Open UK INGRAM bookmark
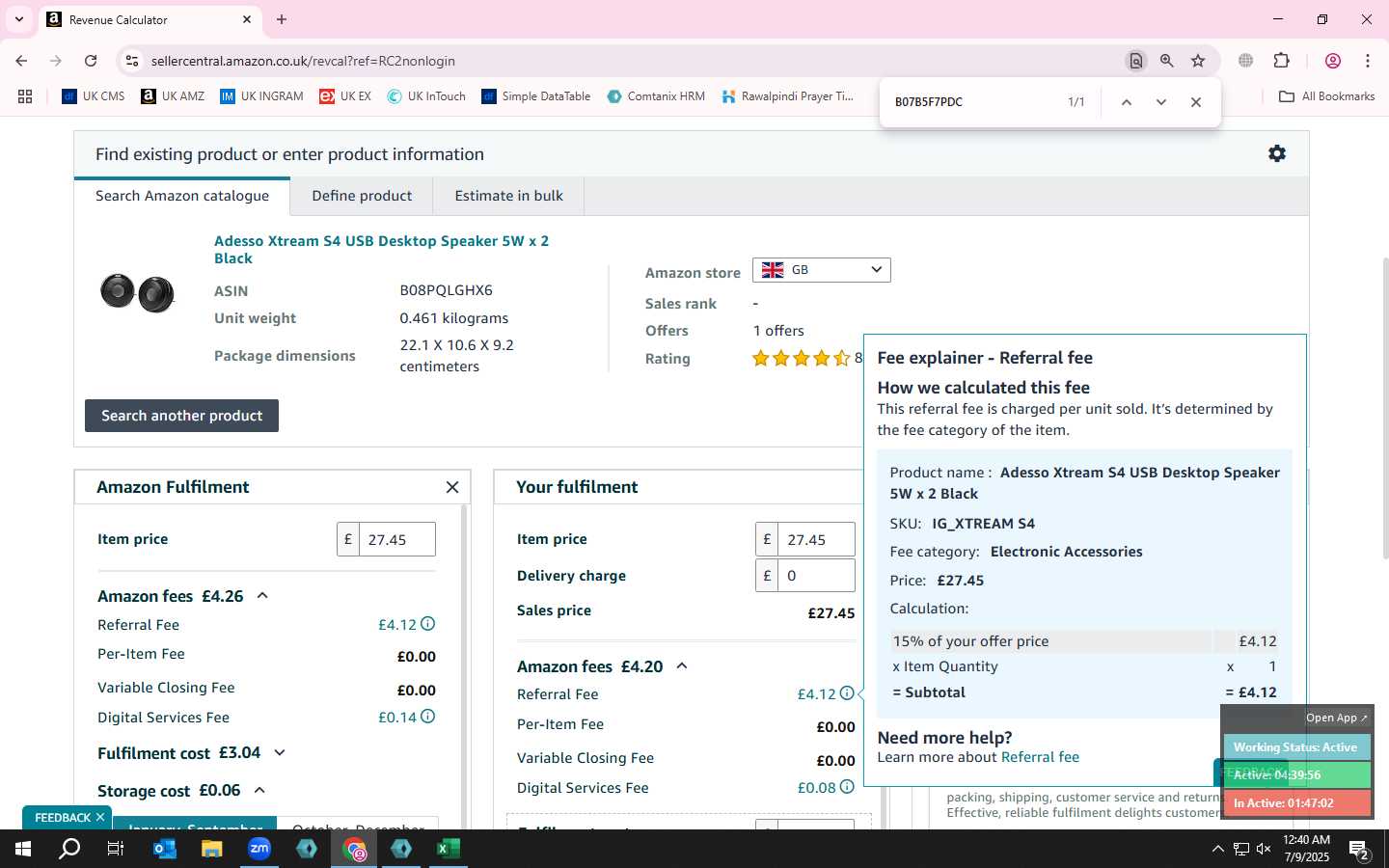 261,96
